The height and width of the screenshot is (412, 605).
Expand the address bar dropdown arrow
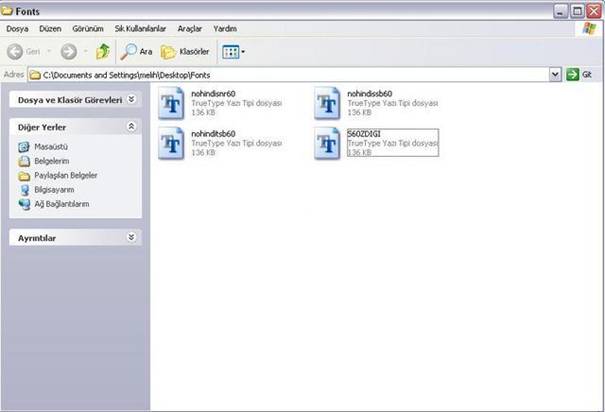(555, 75)
